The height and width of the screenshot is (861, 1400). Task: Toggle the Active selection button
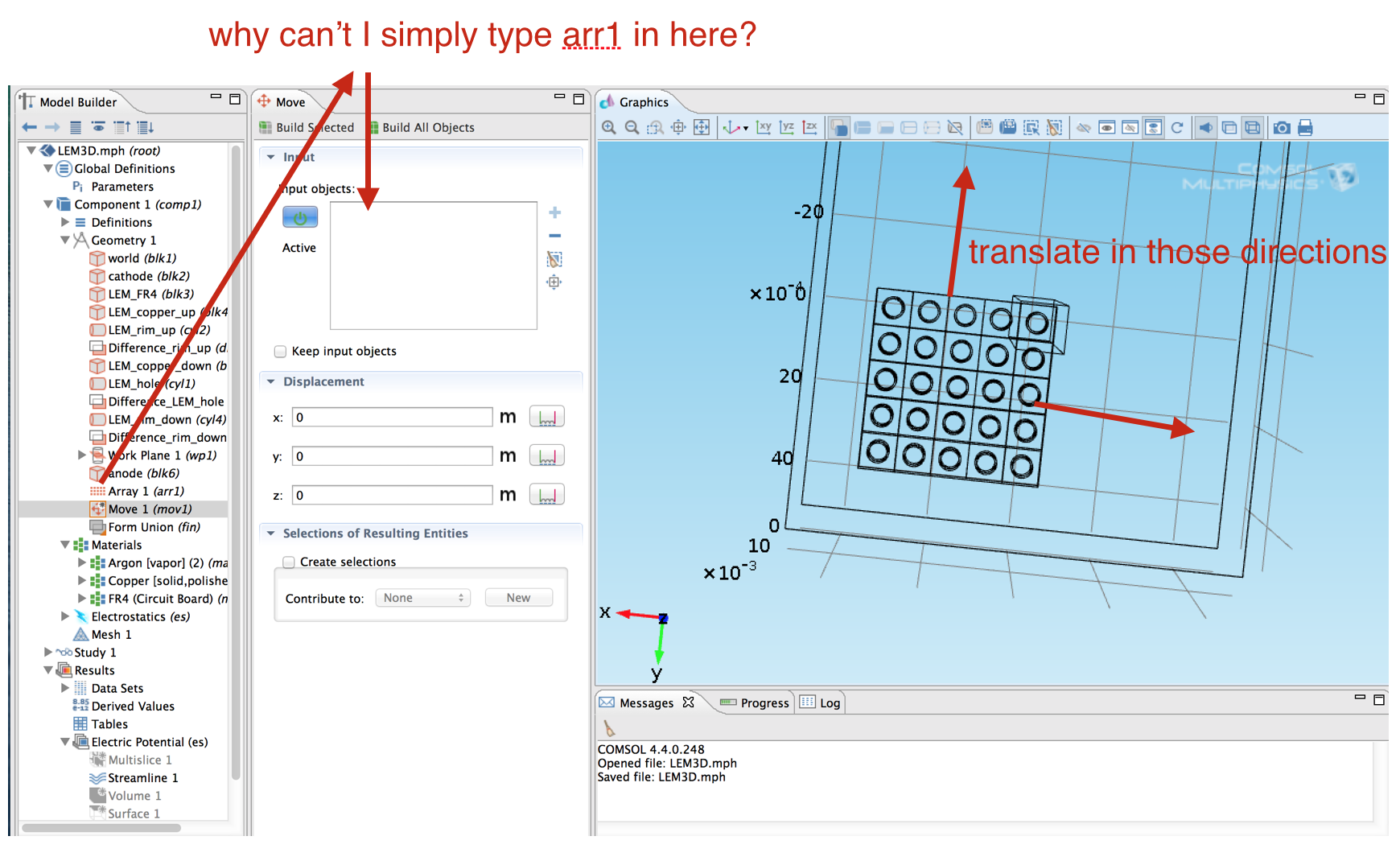300,217
